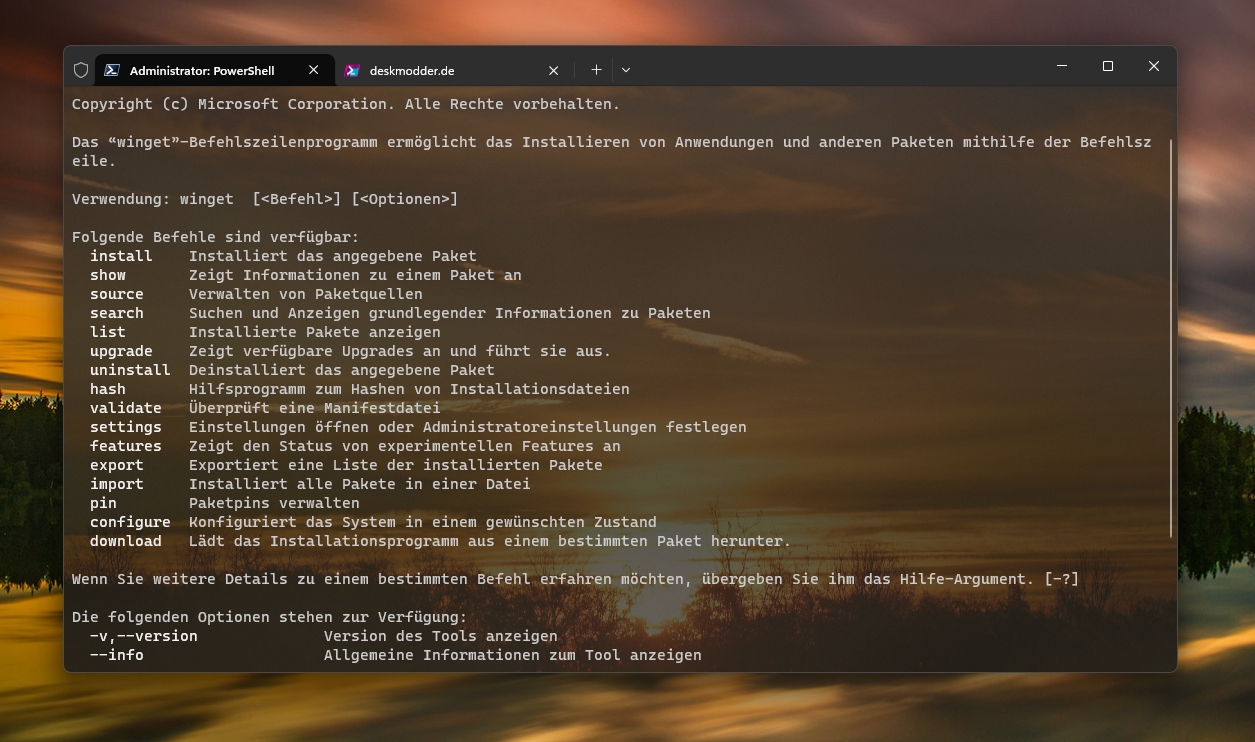Maximize the terminal window
Image resolution: width=1255 pixels, height=742 pixels.
pos(1108,66)
